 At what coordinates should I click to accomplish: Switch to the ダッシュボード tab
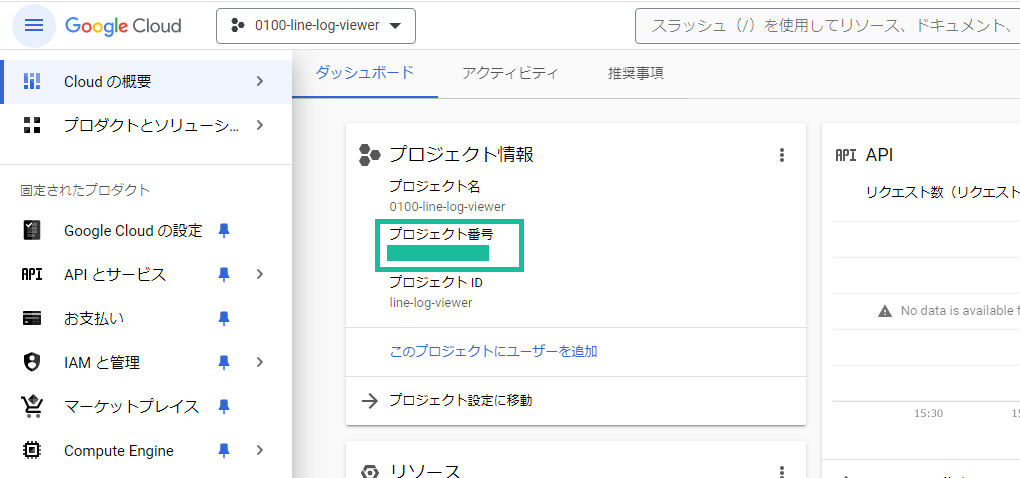[x=364, y=73]
